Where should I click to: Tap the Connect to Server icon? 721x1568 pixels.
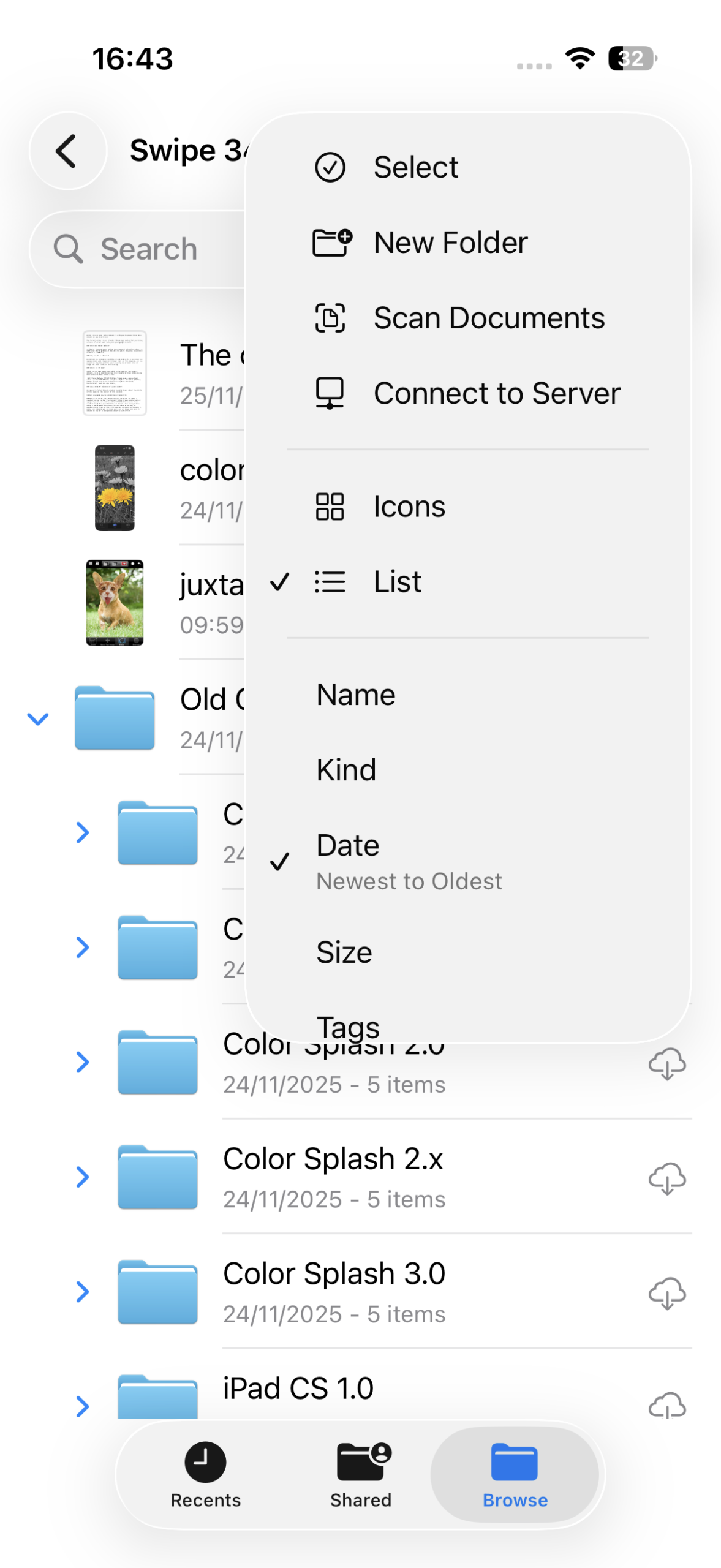pos(330,393)
